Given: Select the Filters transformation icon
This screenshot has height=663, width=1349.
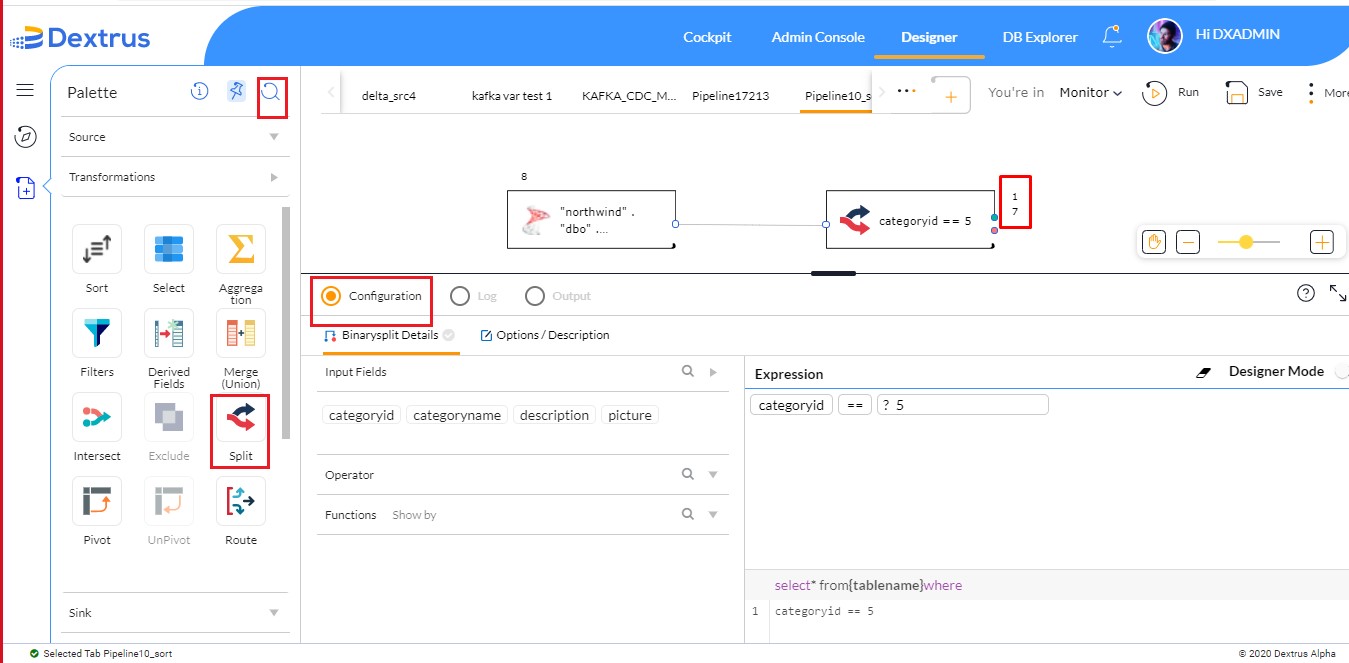Looking at the screenshot, I should pyautogui.click(x=97, y=333).
